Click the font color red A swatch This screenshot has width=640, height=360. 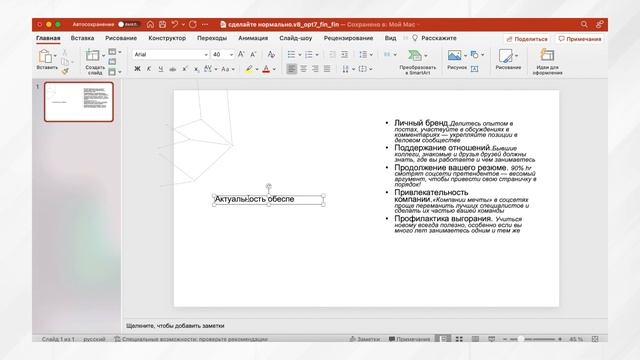(x=266, y=69)
